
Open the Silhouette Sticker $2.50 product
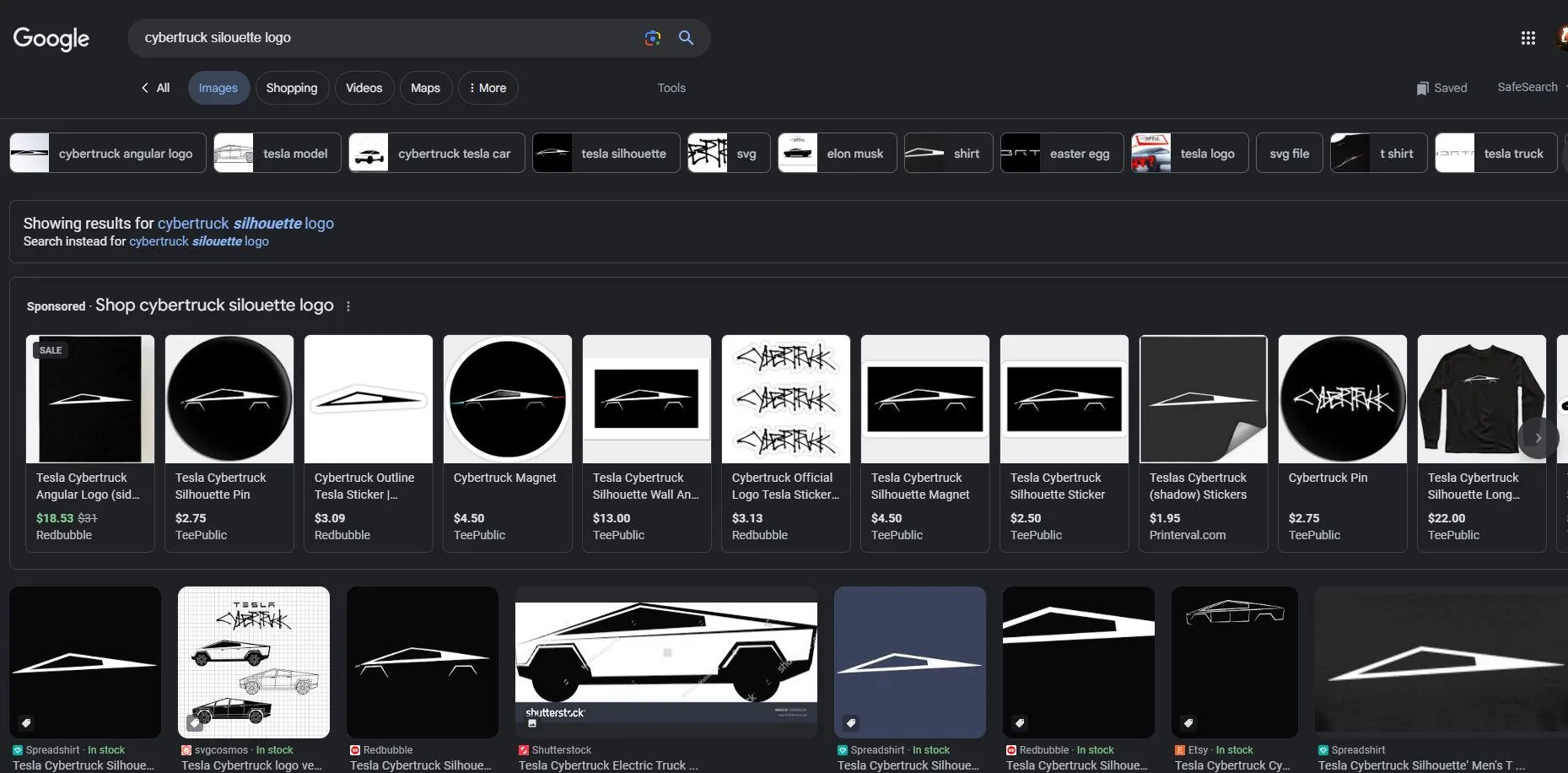1064,444
